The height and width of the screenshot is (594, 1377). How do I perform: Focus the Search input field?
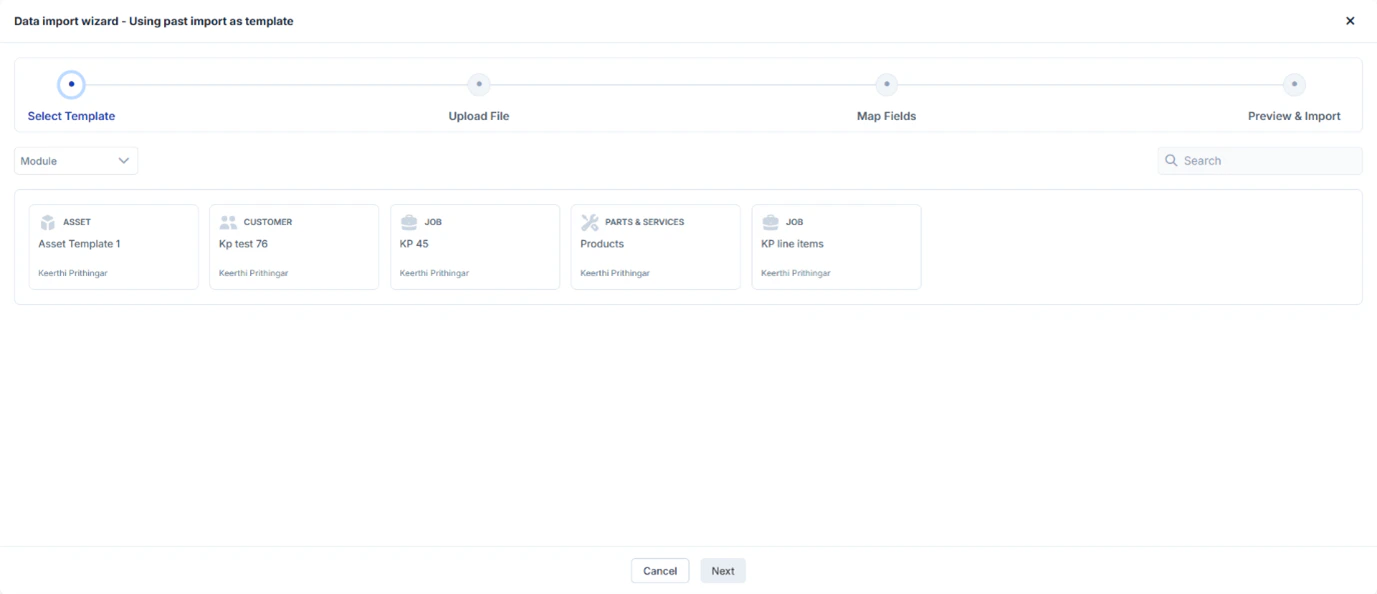[x=1260, y=161]
